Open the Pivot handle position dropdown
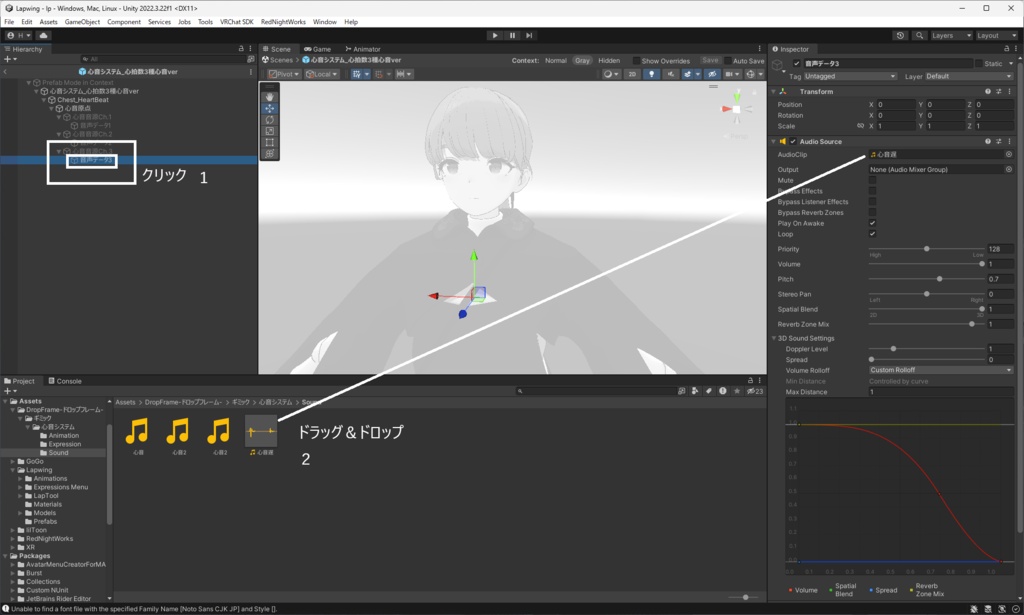This screenshot has height=615, width=1024. point(284,74)
